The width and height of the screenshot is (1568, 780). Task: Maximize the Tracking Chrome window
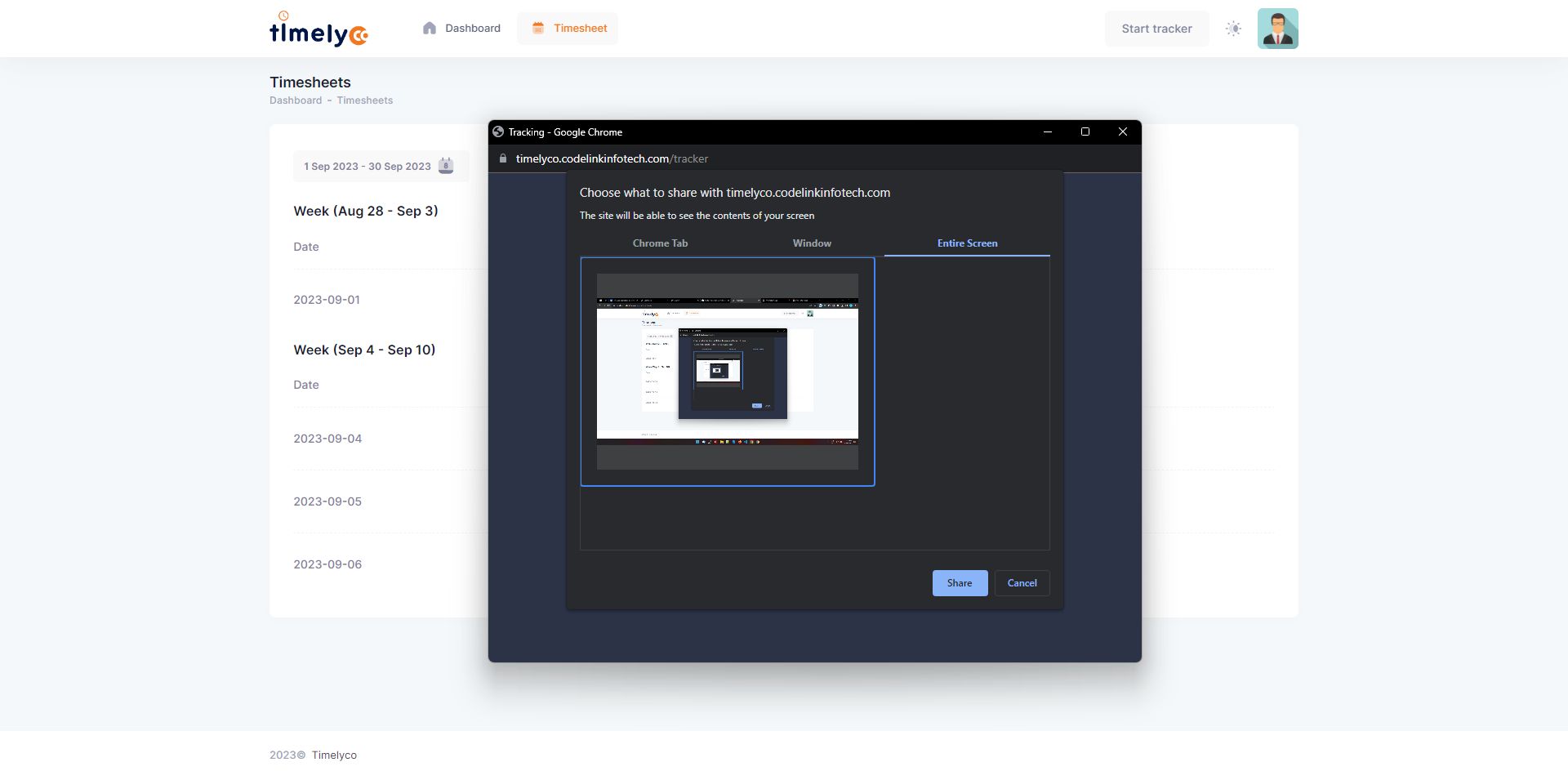click(x=1085, y=132)
